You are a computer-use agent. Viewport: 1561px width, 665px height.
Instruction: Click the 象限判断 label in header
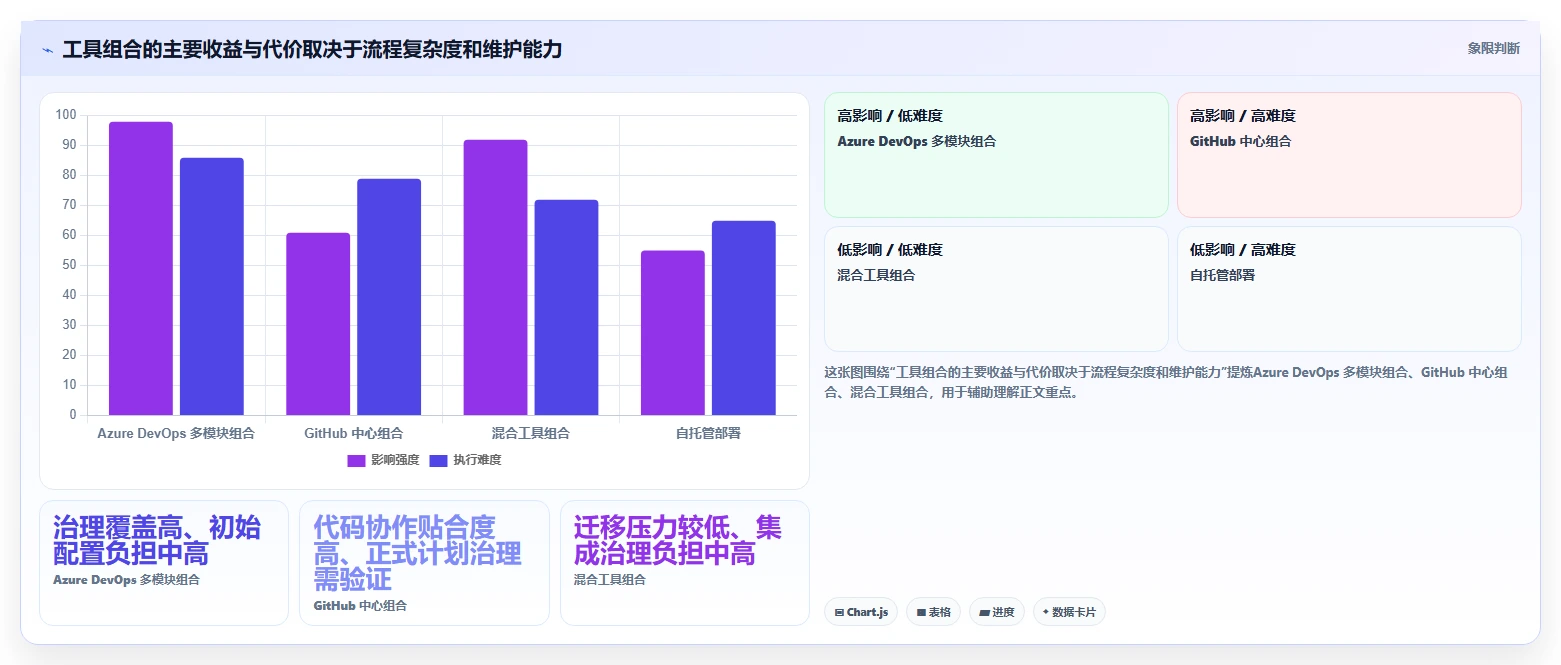[x=1494, y=48]
